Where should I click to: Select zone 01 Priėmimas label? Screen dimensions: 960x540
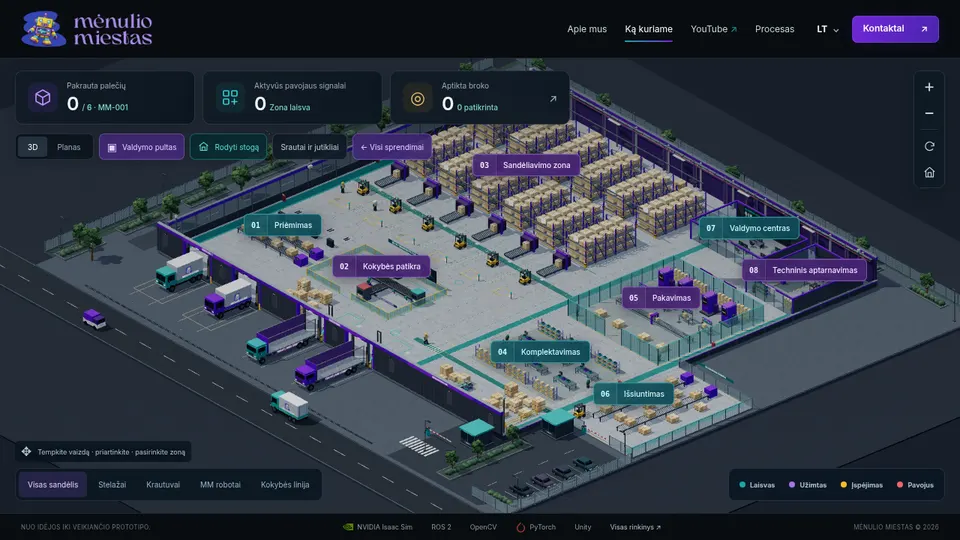[x=282, y=225]
